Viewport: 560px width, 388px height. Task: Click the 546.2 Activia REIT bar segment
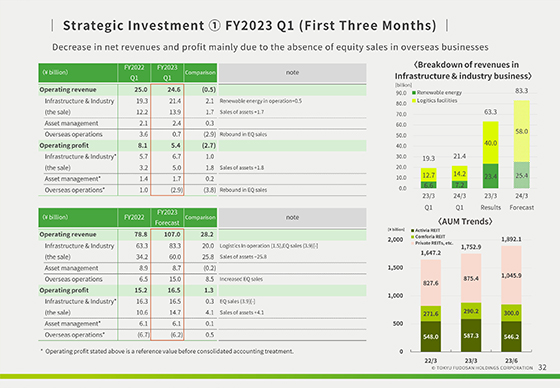(511, 337)
